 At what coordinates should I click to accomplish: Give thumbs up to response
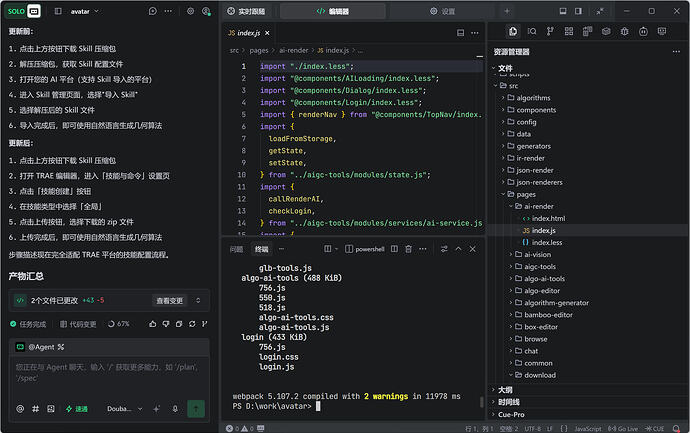(x=153, y=324)
